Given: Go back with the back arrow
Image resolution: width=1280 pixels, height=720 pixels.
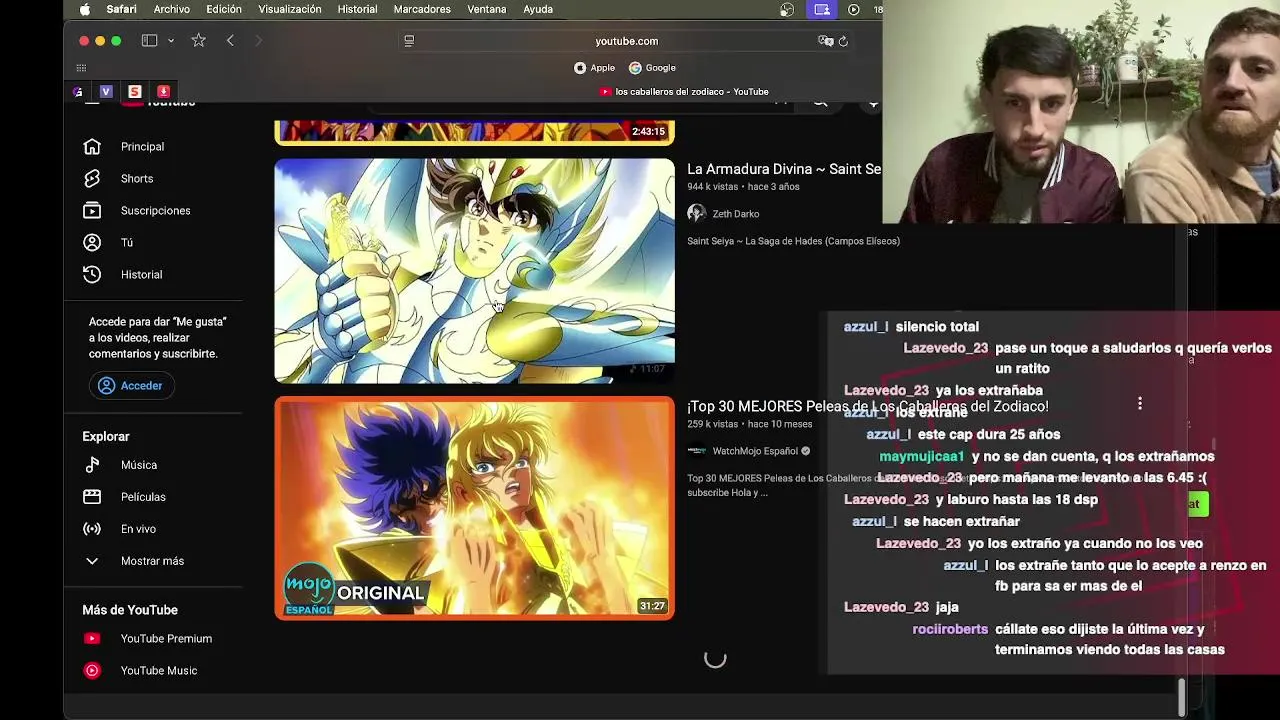Looking at the screenshot, I should click(x=230, y=41).
